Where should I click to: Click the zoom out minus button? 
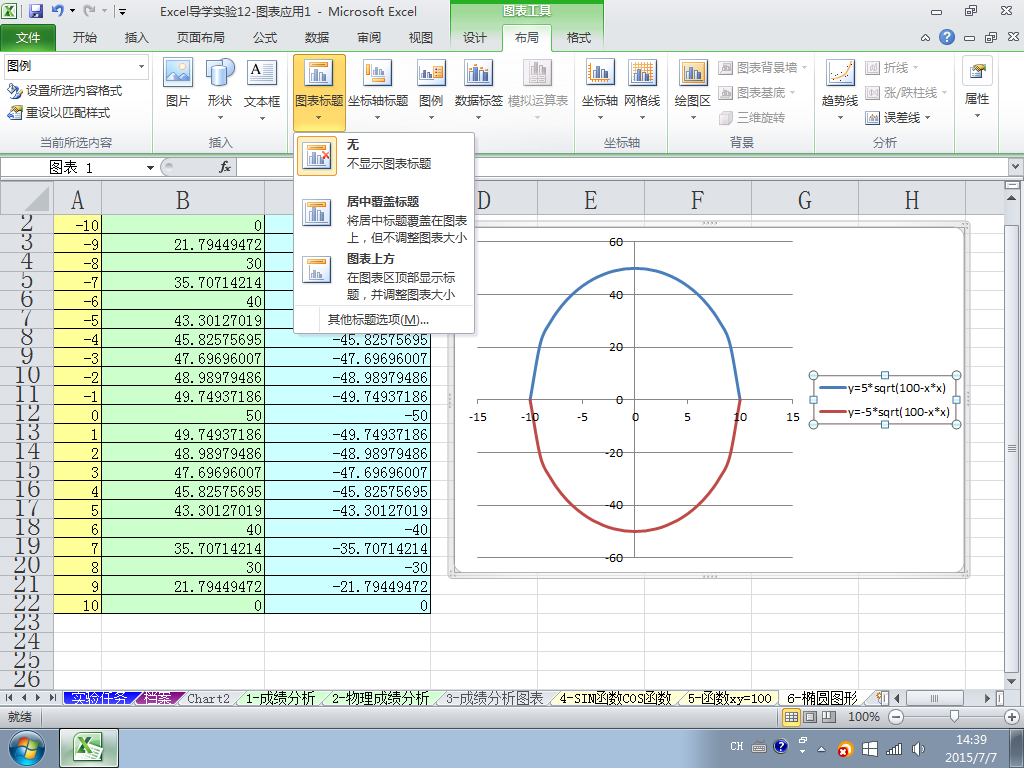click(x=896, y=717)
